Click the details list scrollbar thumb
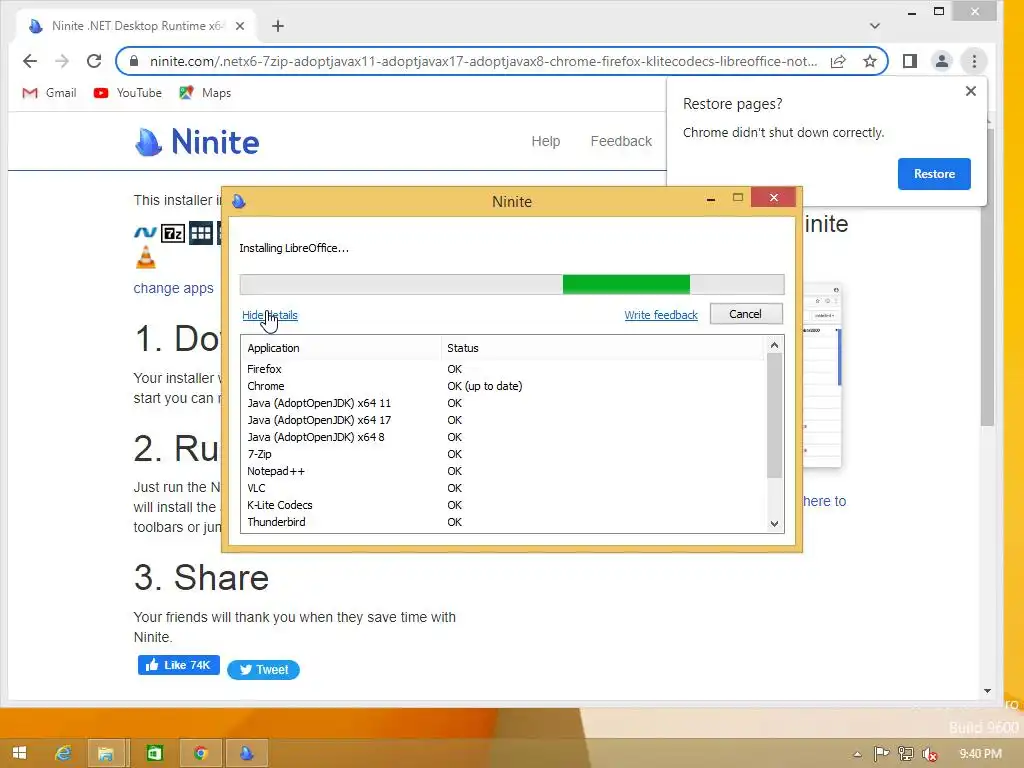This screenshot has width=1024, height=768. [x=774, y=415]
